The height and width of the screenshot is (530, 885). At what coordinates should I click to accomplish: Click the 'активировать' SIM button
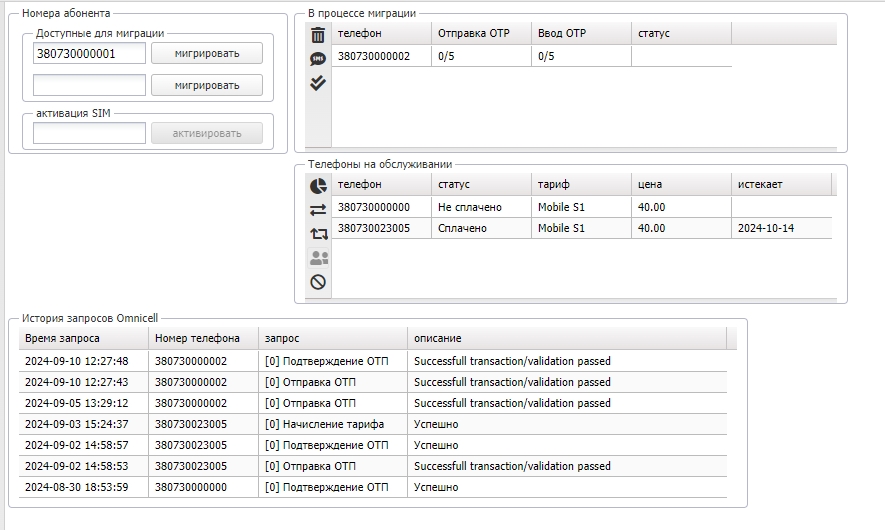[x=207, y=133]
